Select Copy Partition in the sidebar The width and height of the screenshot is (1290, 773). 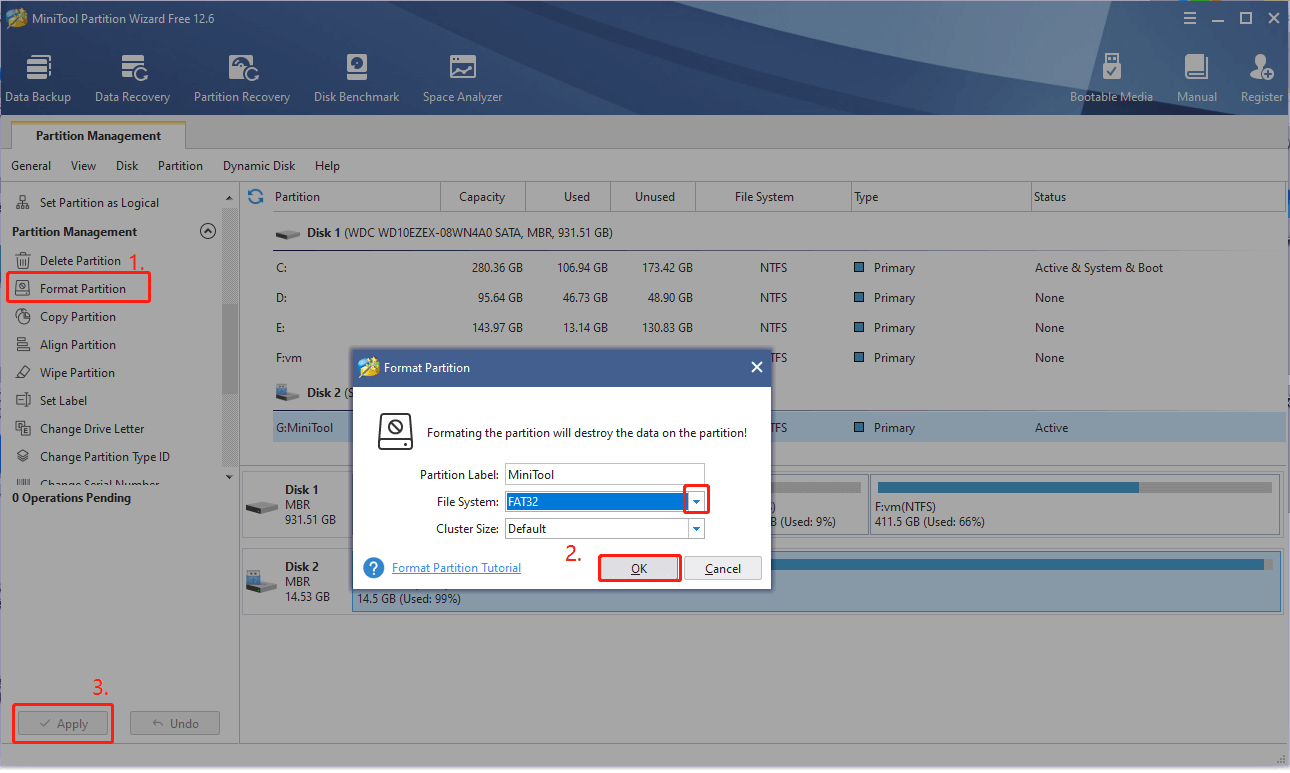pyautogui.click(x=78, y=317)
